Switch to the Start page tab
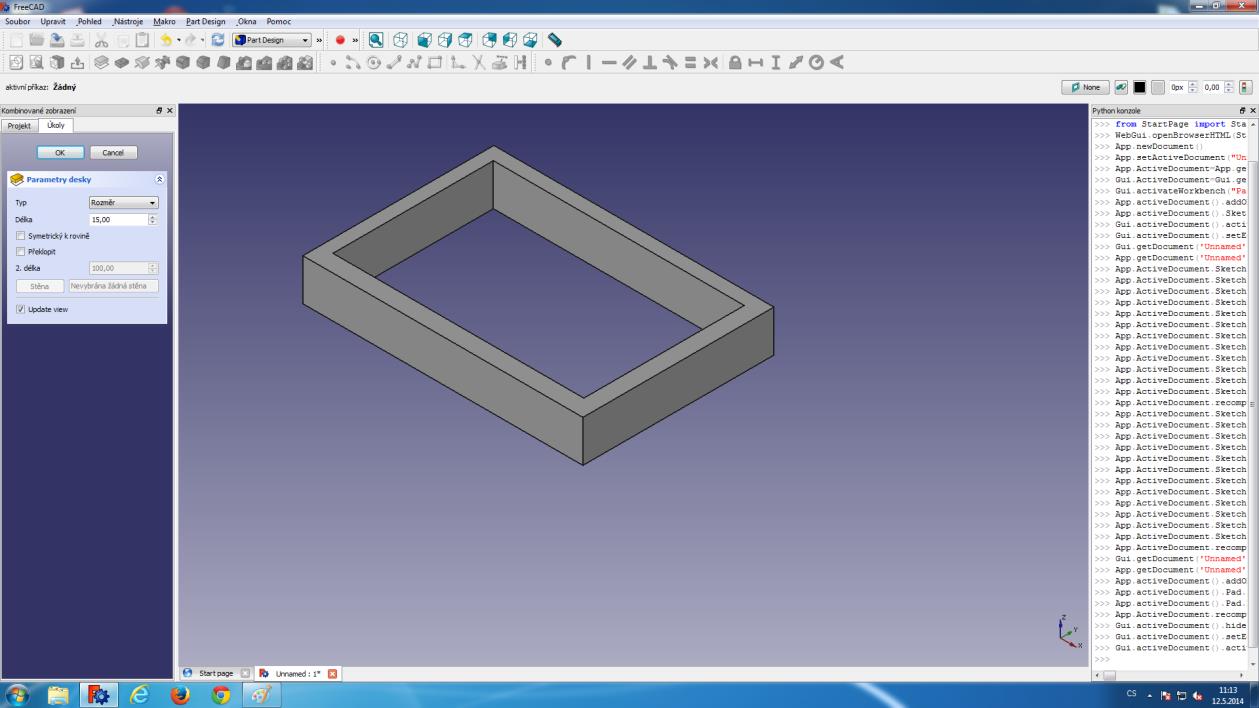This screenshot has height=708, width=1259. pos(215,674)
